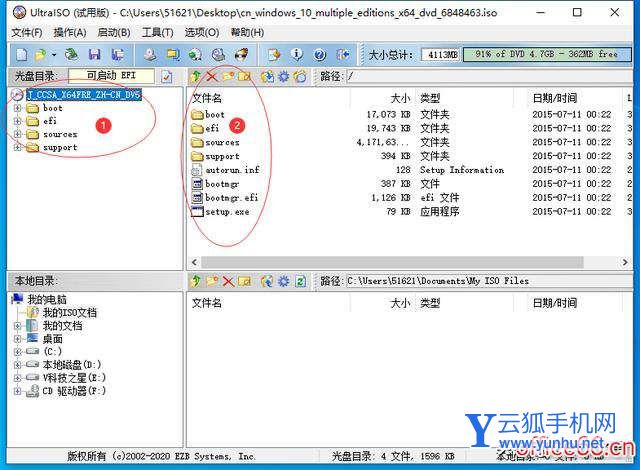The width and height of the screenshot is (640, 470).
Task: Click the last icon before disc 路径 field
Action: 300,76
